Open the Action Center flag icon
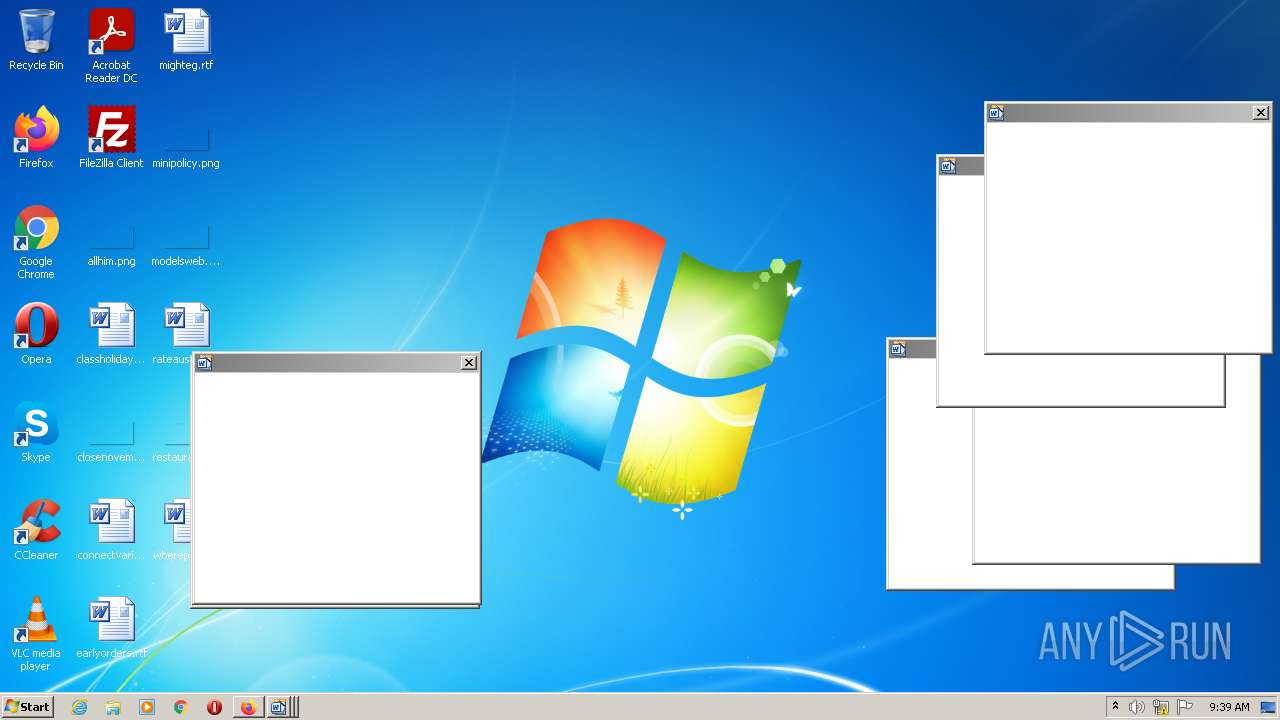Image resolution: width=1280 pixels, height=720 pixels. pyautogui.click(x=1185, y=707)
